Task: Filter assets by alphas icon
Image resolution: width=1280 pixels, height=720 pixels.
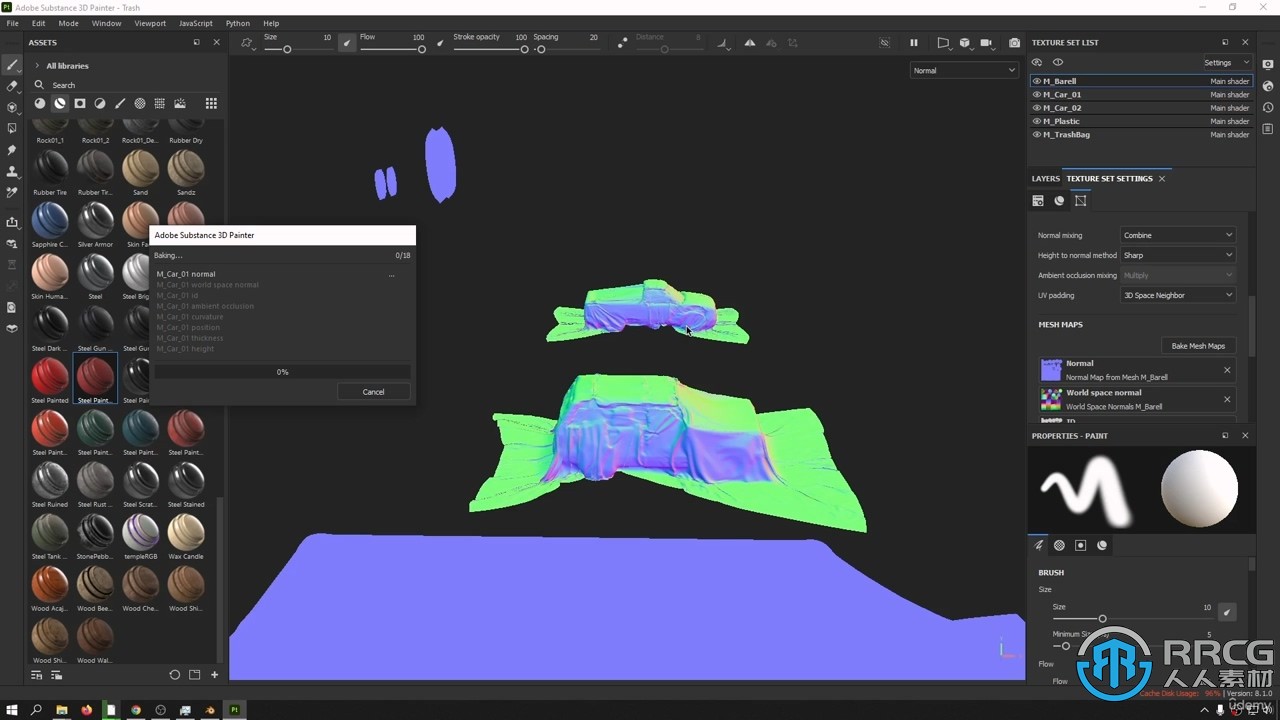Action: click(x=140, y=103)
